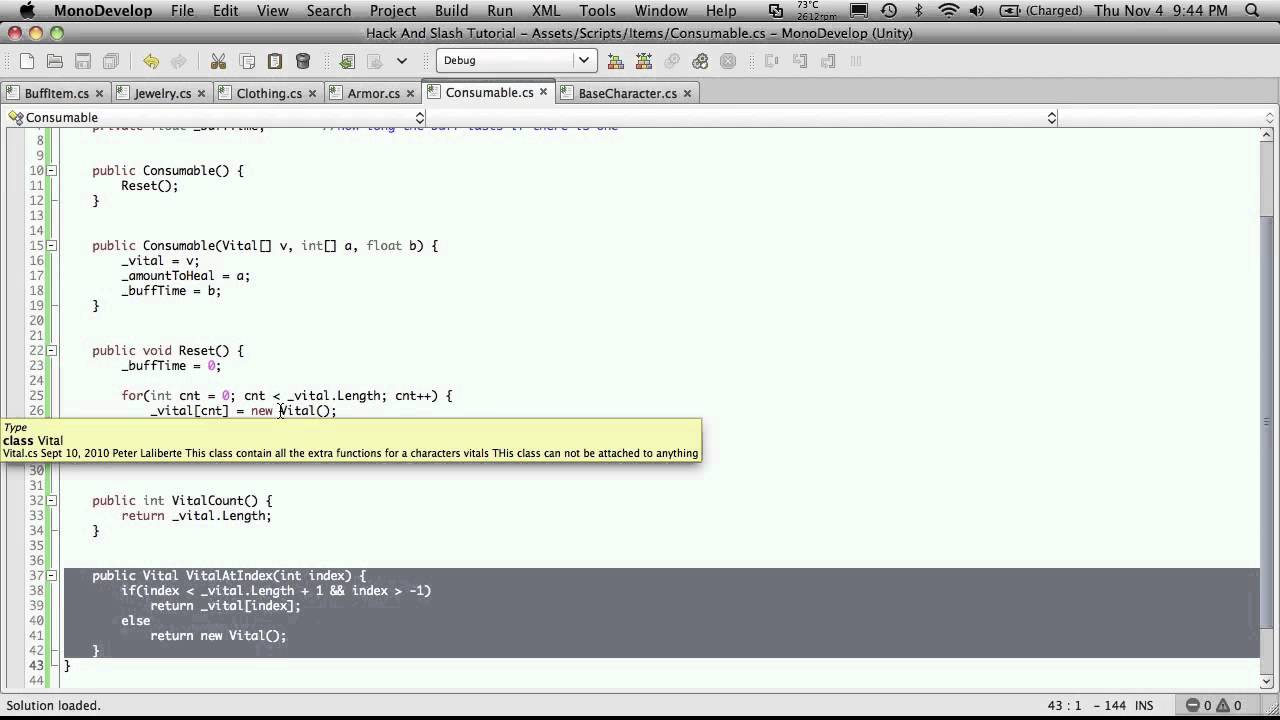Viewport: 1280px width, 720px height.
Task: Close the BuffItem.cs tab
Action: click(99, 93)
